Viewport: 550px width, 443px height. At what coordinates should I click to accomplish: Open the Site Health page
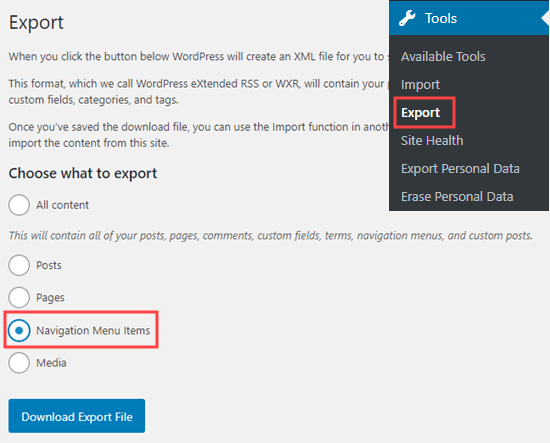(x=432, y=141)
